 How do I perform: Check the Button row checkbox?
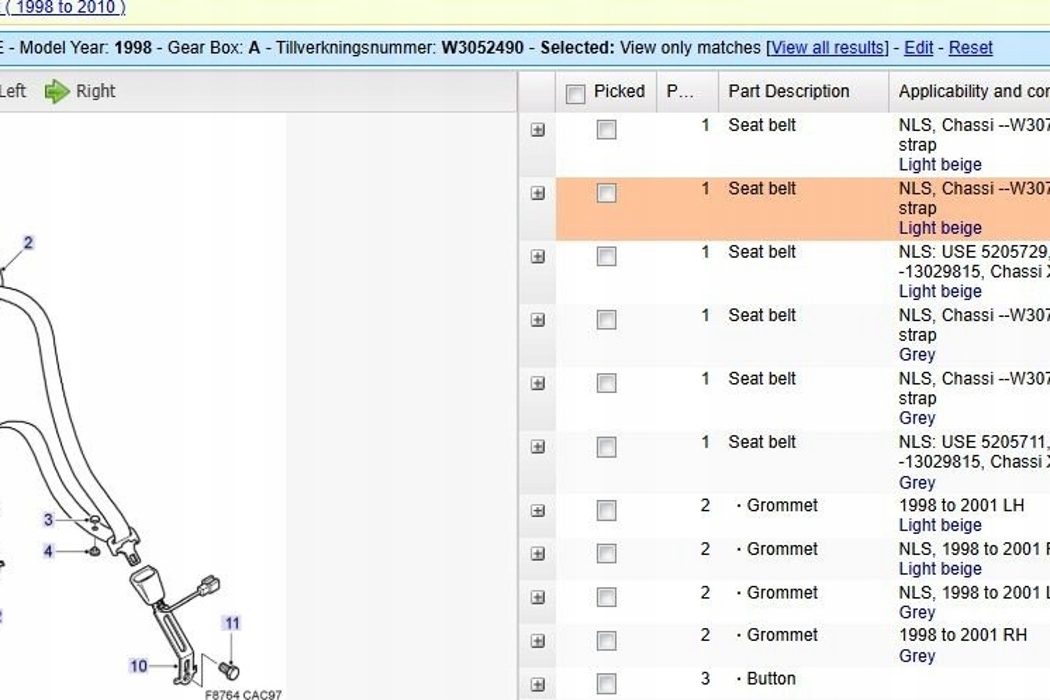tap(607, 684)
